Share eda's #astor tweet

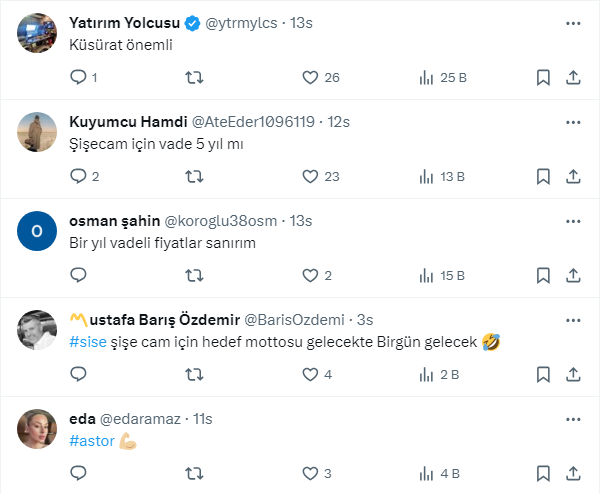[x=574, y=473]
